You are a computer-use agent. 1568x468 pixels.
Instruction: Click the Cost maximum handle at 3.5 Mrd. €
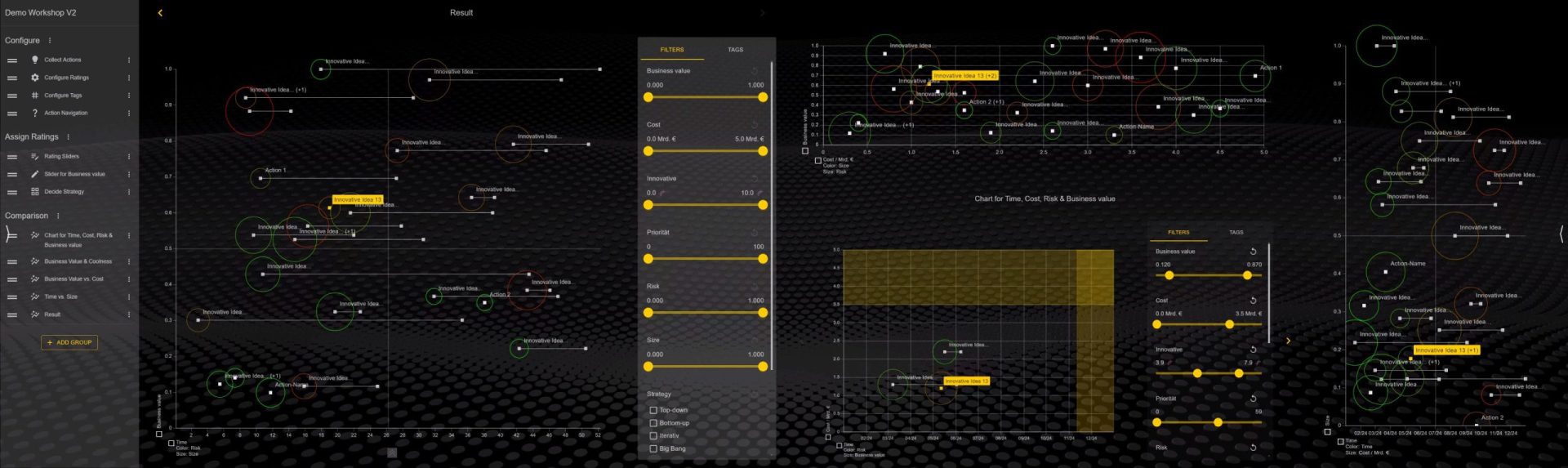pyautogui.click(x=1230, y=324)
